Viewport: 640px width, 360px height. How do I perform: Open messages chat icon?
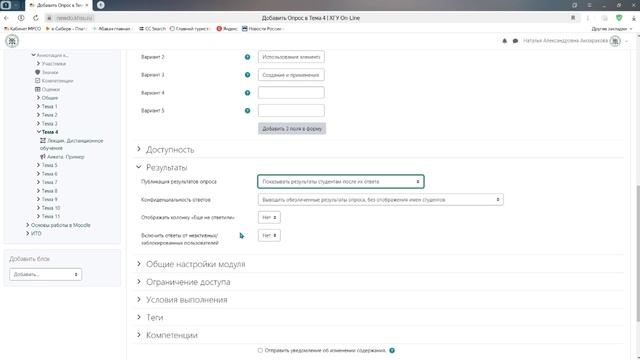515,41
